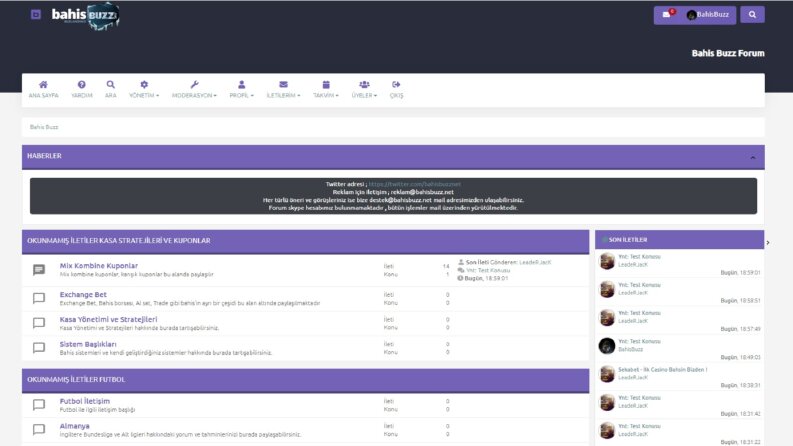The width and height of the screenshot is (793, 446).
Task: Open the Almanya board
Action: 74,426
